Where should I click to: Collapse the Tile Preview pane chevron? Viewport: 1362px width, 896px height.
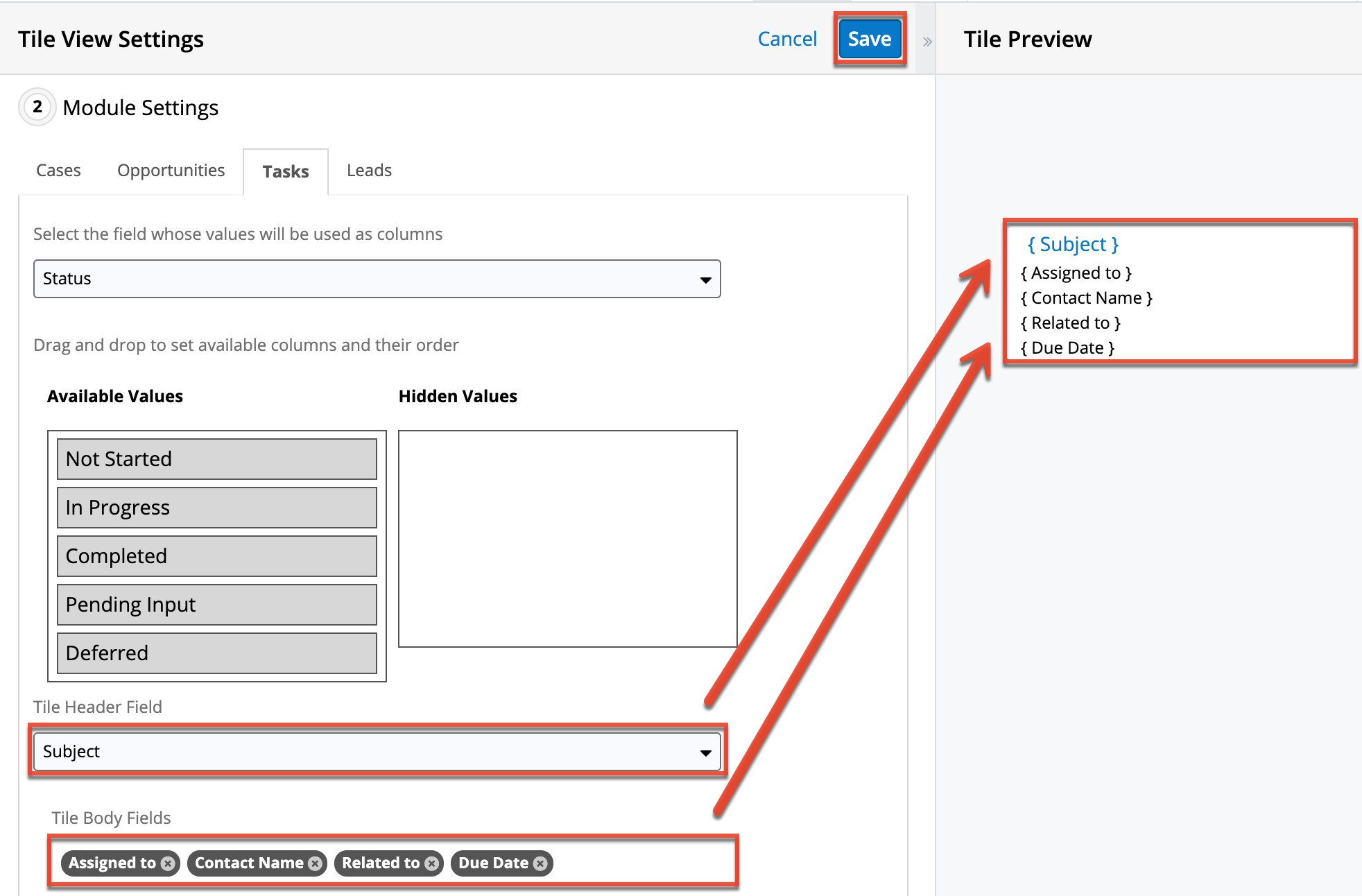click(x=927, y=42)
